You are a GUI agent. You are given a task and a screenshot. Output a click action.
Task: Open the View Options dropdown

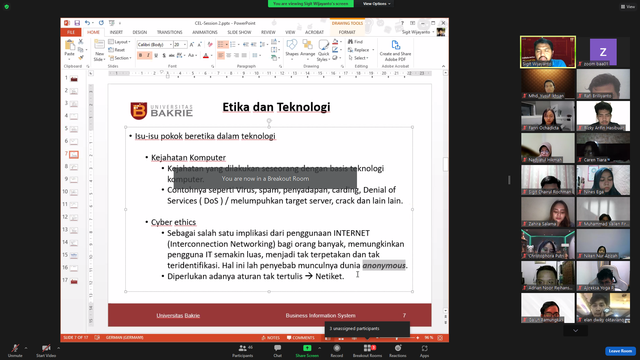click(376, 4)
